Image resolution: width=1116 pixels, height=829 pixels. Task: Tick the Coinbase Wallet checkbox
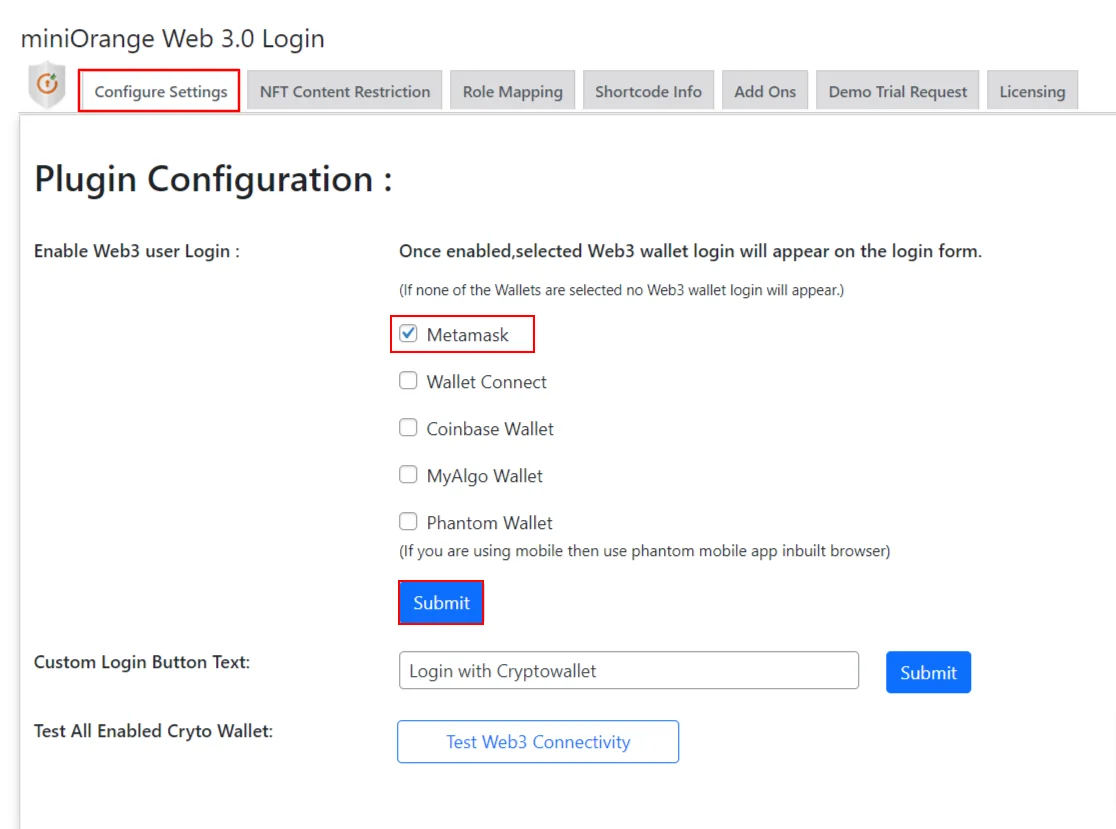point(408,428)
